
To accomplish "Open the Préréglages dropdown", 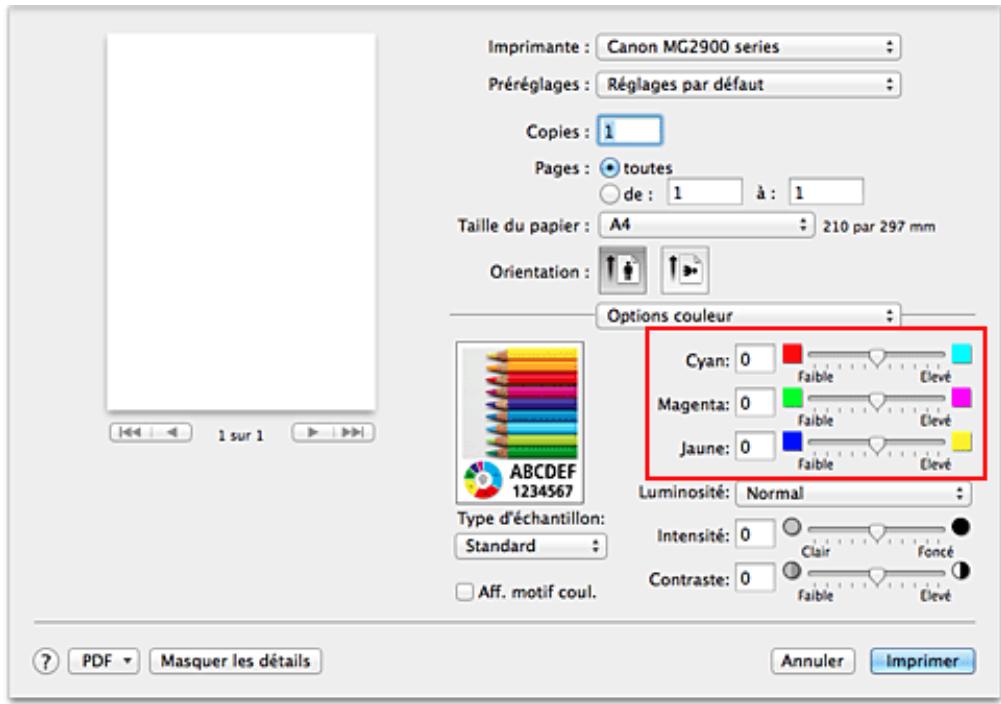I will pos(748,84).
